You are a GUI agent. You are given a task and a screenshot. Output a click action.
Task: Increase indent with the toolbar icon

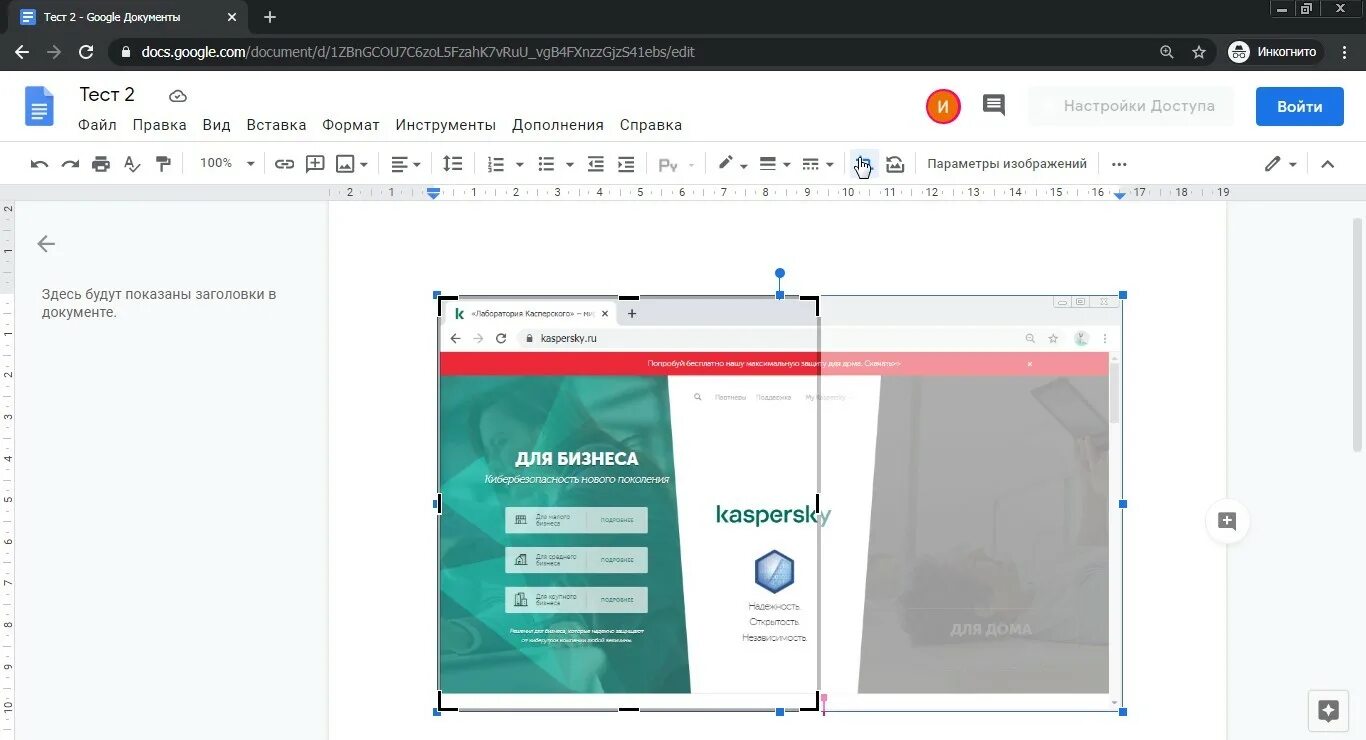point(626,164)
